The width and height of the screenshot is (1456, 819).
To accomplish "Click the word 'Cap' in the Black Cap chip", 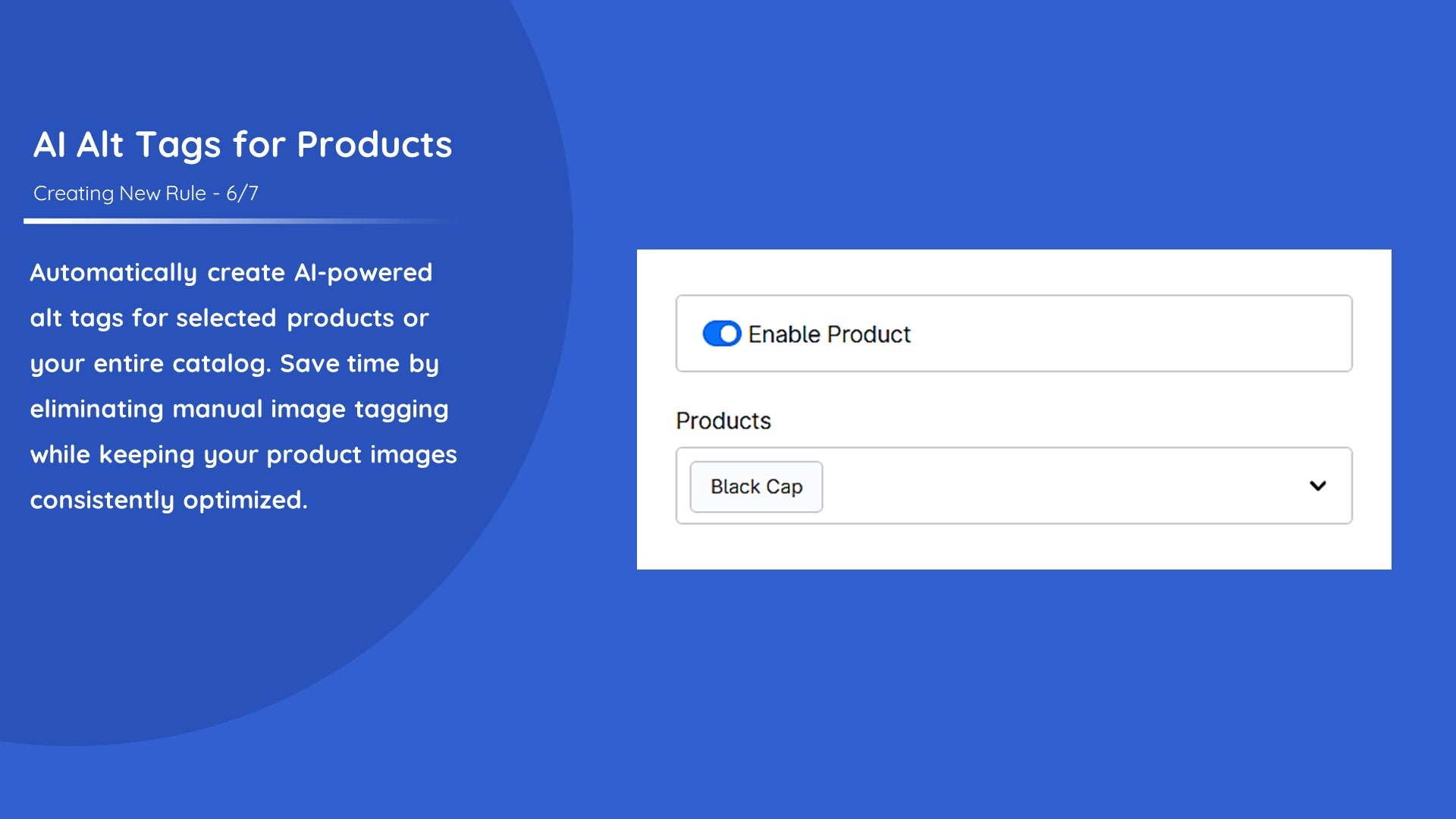I will [x=784, y=487].
